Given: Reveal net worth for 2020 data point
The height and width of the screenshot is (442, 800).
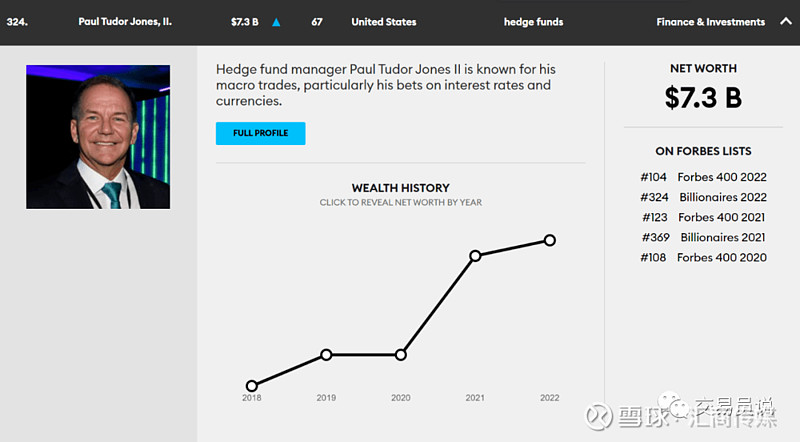Looking at the screenshot, I should pyautogui.click(x=401, y=354).
